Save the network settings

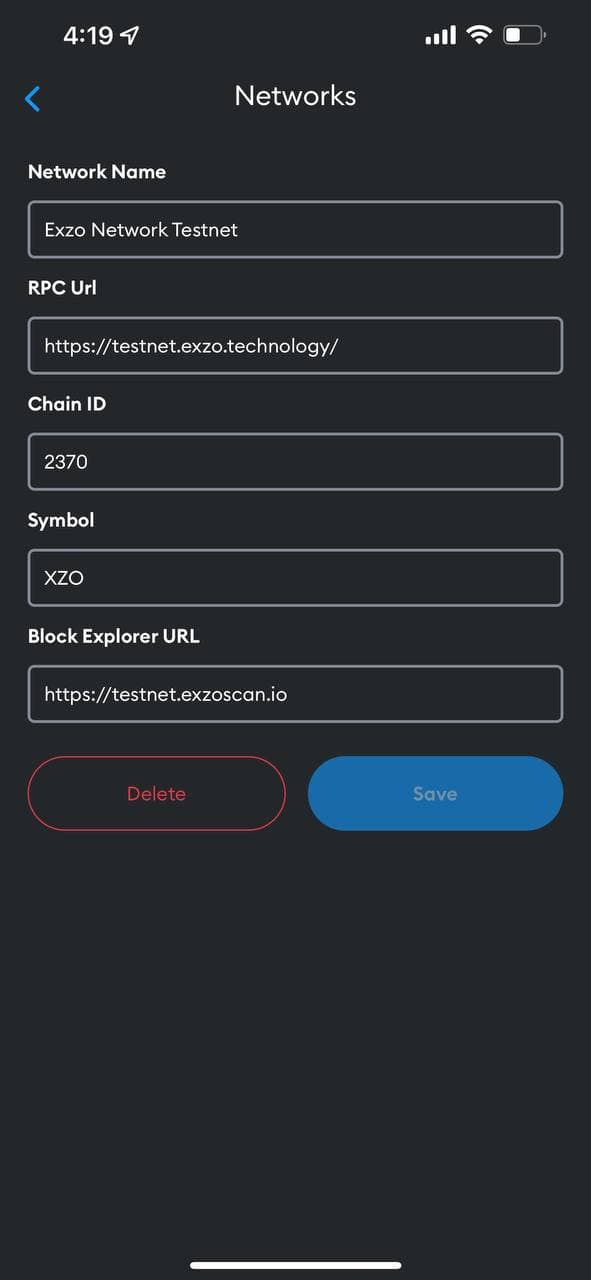click(x=435, y=793)
